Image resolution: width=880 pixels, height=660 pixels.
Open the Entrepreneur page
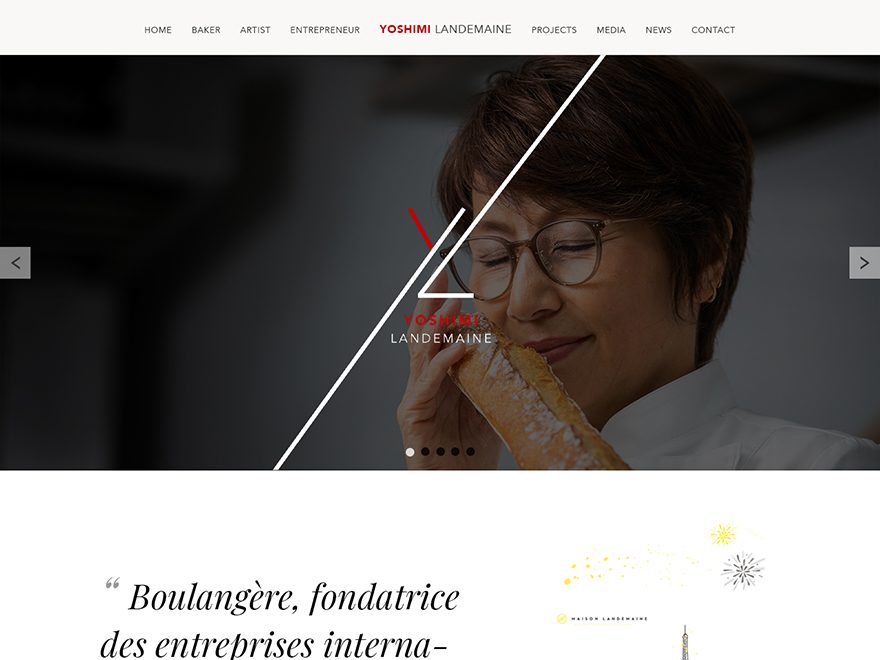tap(325, 30)
